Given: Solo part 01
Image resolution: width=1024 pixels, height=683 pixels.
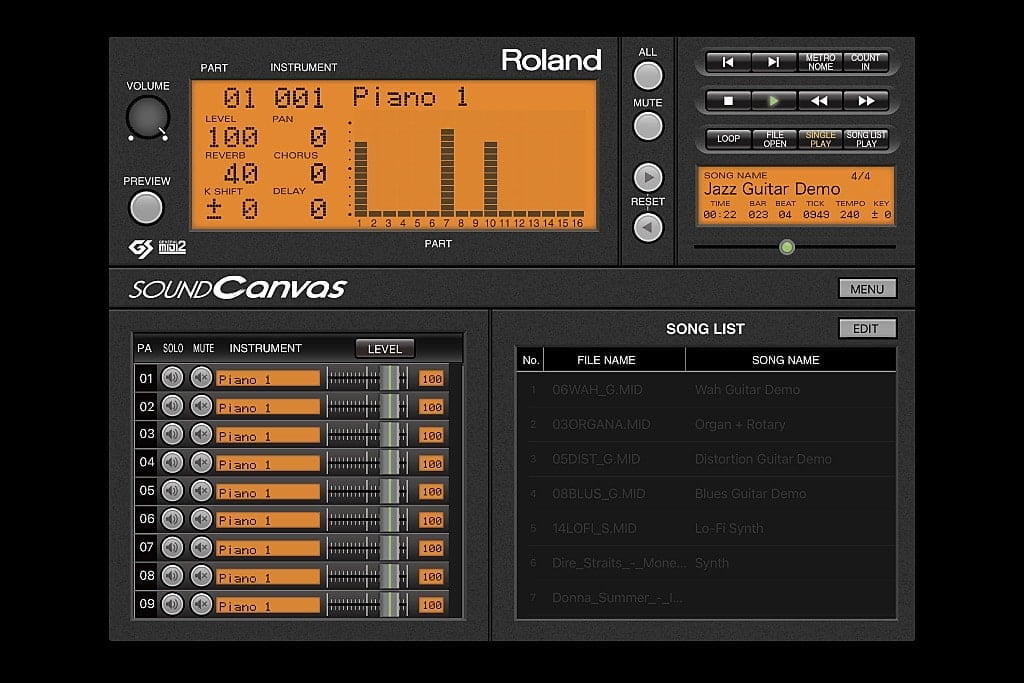Looking at the screenshot, I should (172, 377).
